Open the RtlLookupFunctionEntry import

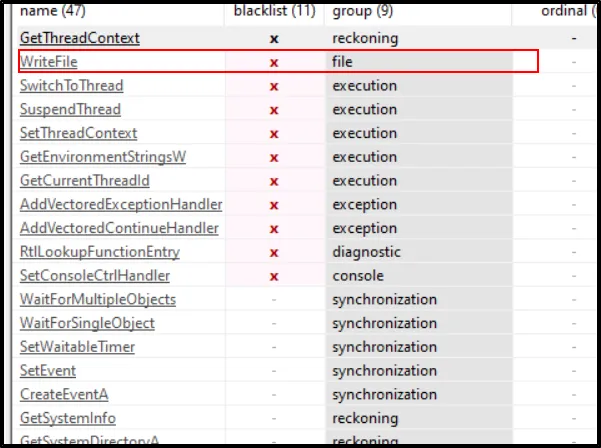pyautogui.click(x=100, y=252)
